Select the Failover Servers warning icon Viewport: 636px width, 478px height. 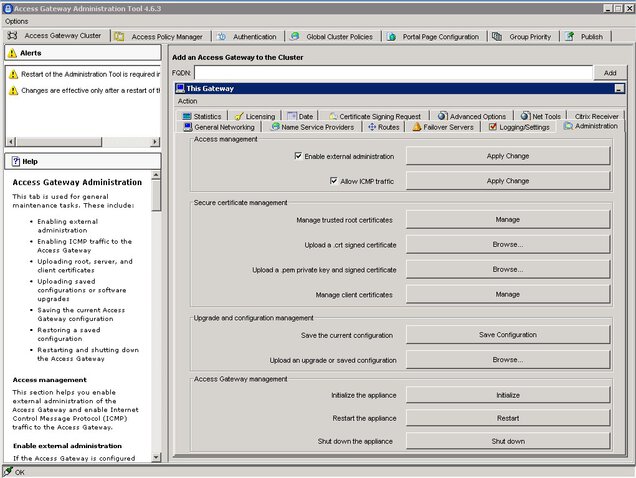coord(417,127)
